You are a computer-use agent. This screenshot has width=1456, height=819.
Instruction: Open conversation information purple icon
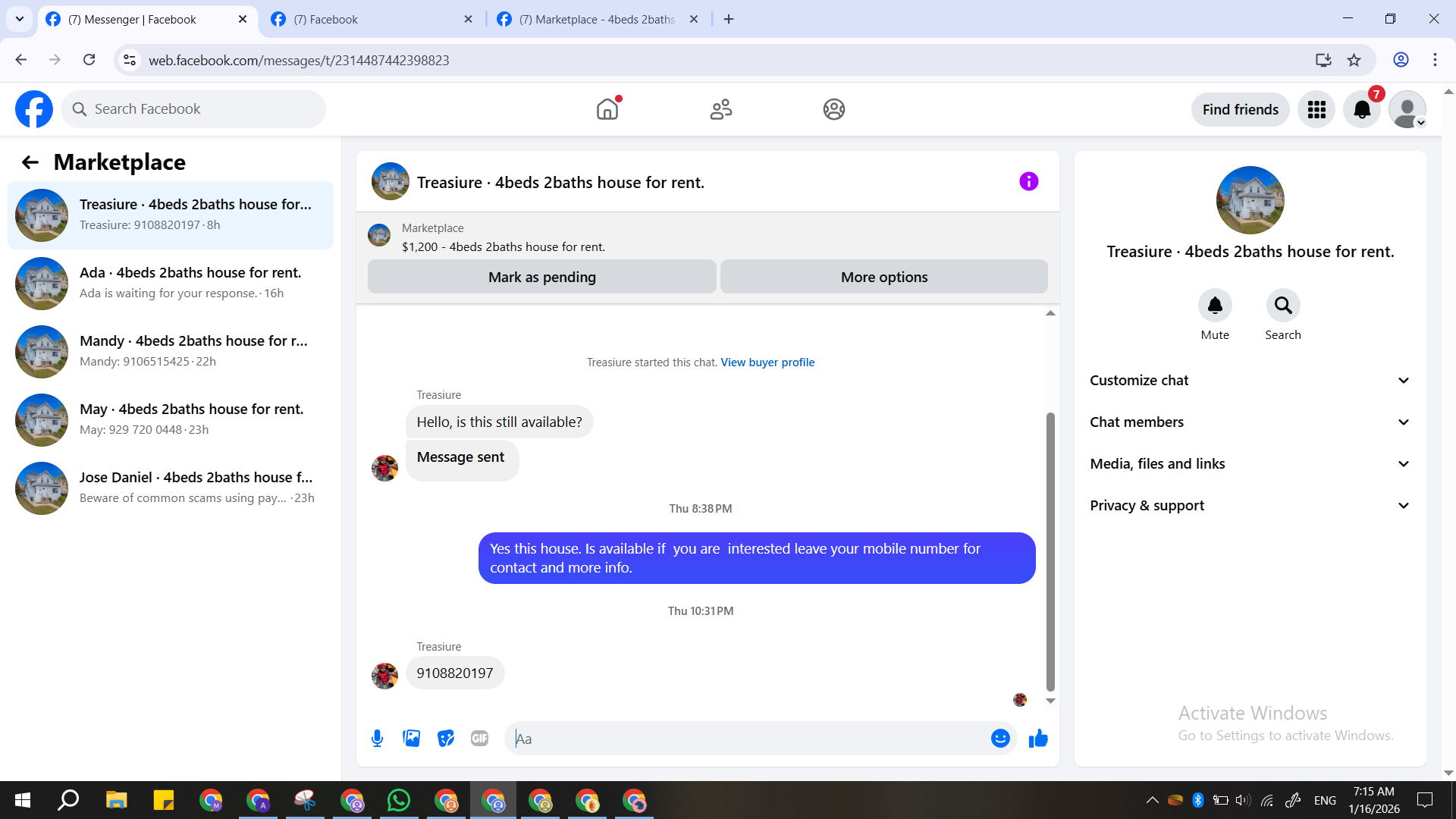tap(1028, 181)
